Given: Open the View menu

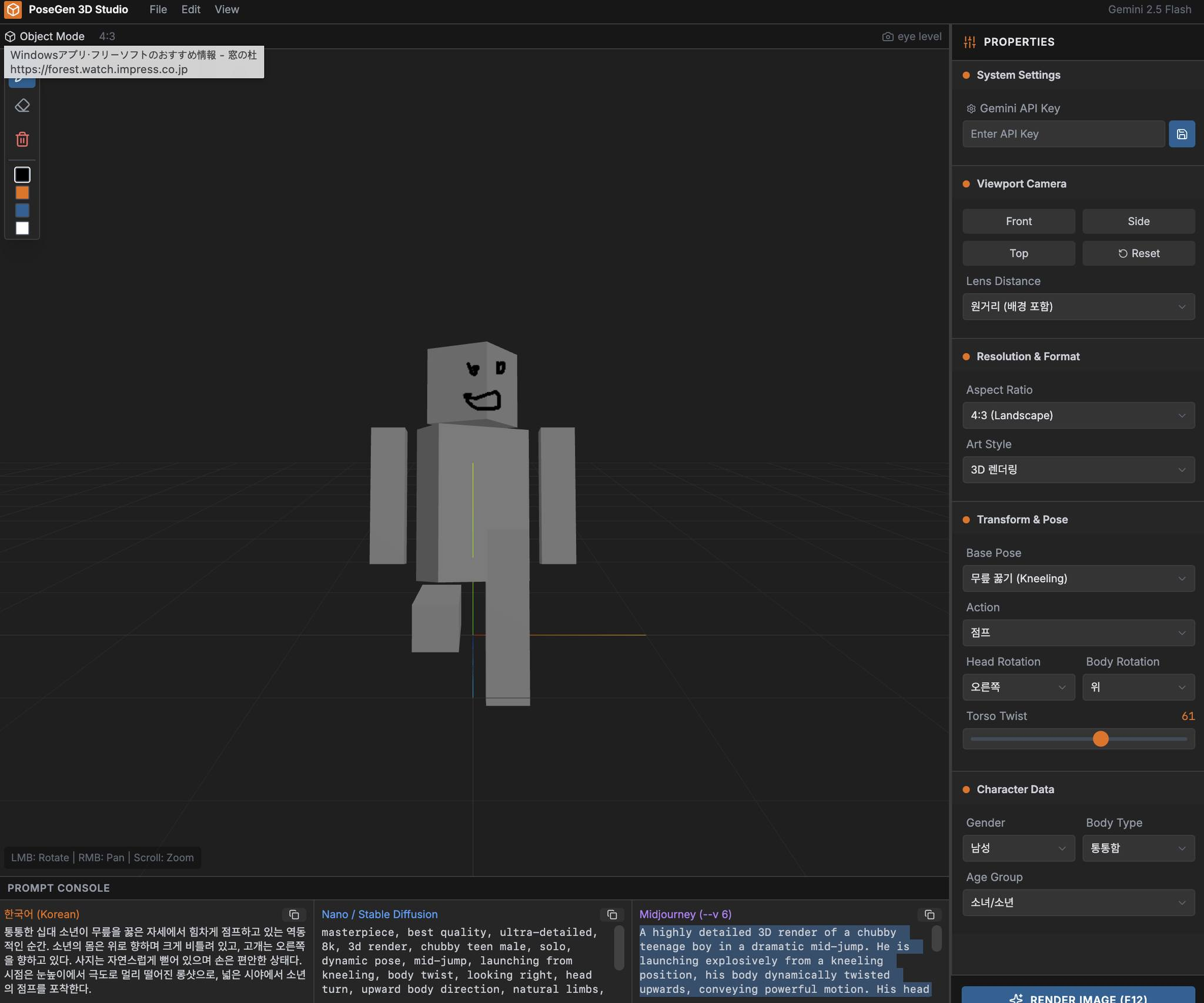Looking at the screenshot, I should click(226, 9).
